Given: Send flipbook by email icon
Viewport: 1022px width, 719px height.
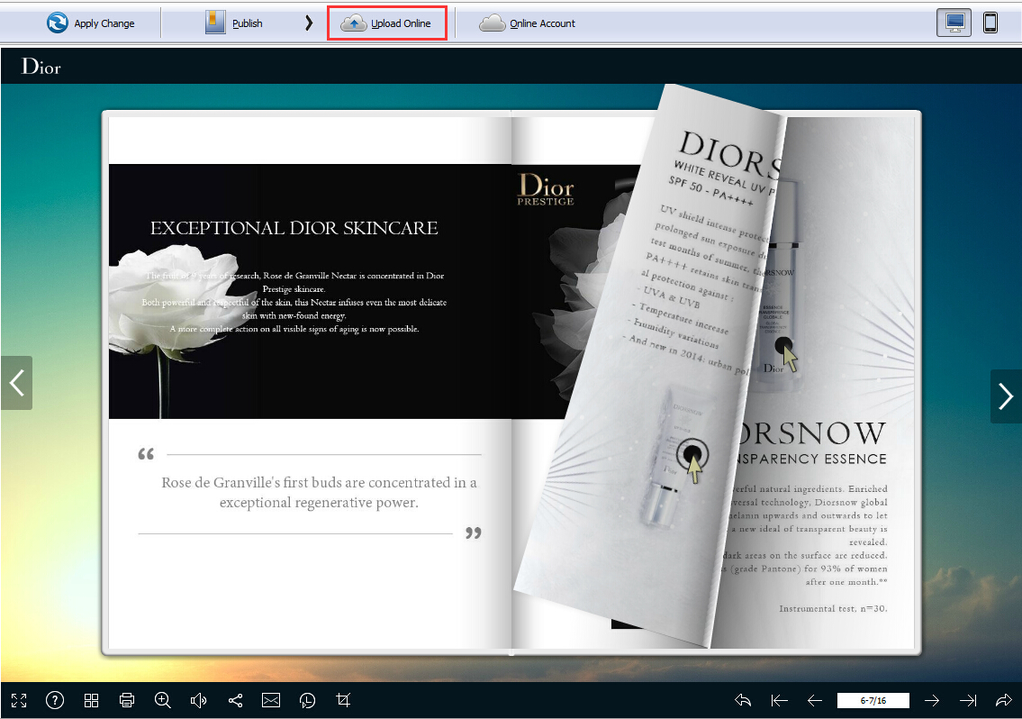Looking at the screenshot, I should (x=270, y=700).
